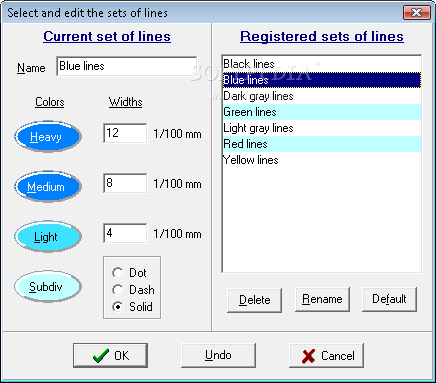Choose the Solid line style option
The image size is (436, 383).
(132, 307)
